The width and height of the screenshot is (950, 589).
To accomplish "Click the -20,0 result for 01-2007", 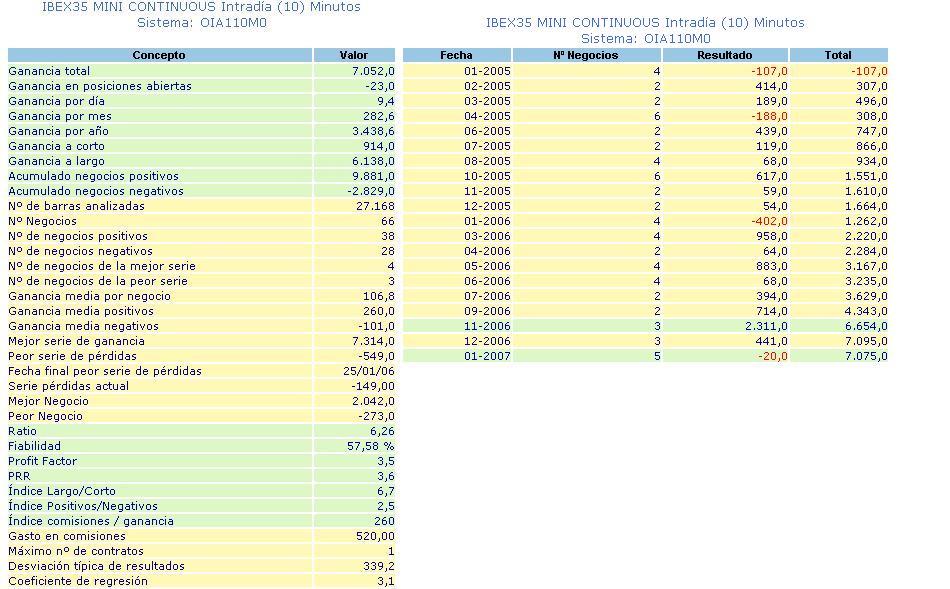I will (x=772, y=356).
